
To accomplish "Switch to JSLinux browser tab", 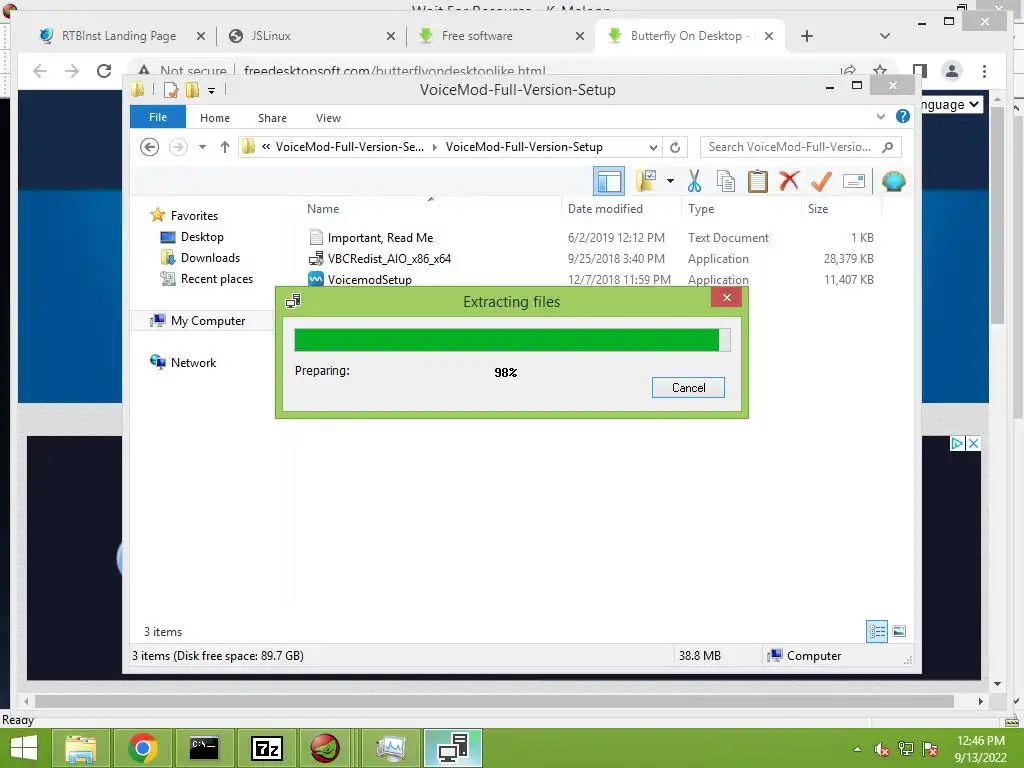I will (271, 36).
